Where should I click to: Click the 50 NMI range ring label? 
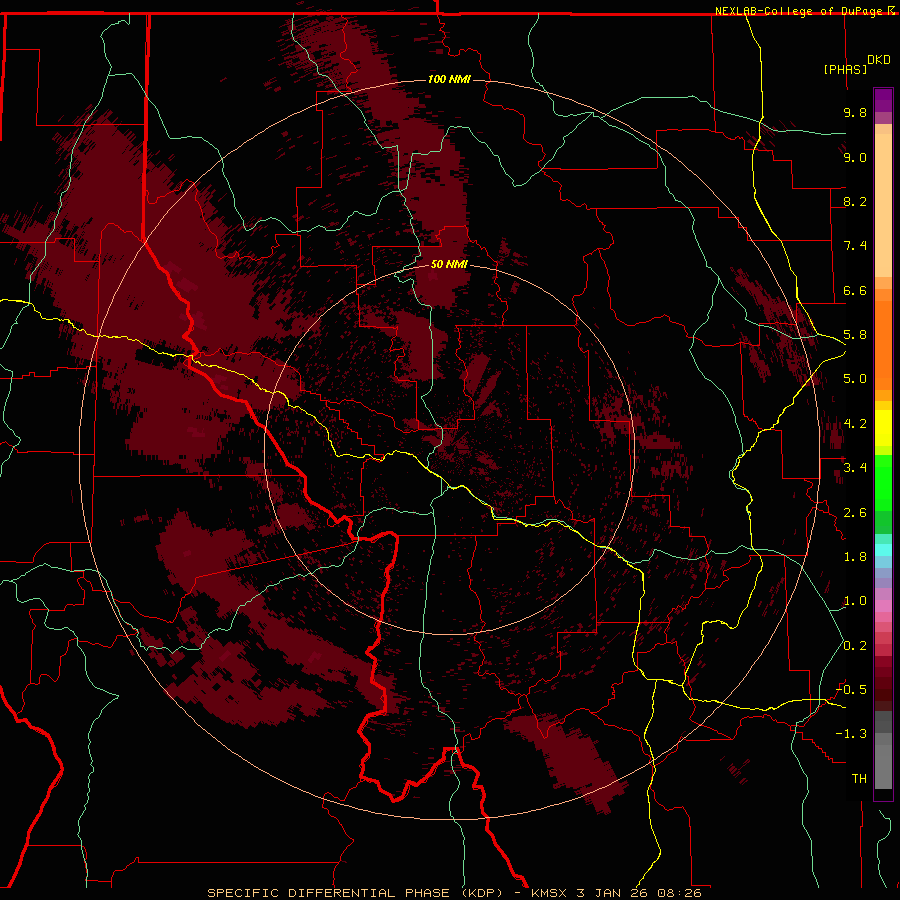tap(449, 264)
